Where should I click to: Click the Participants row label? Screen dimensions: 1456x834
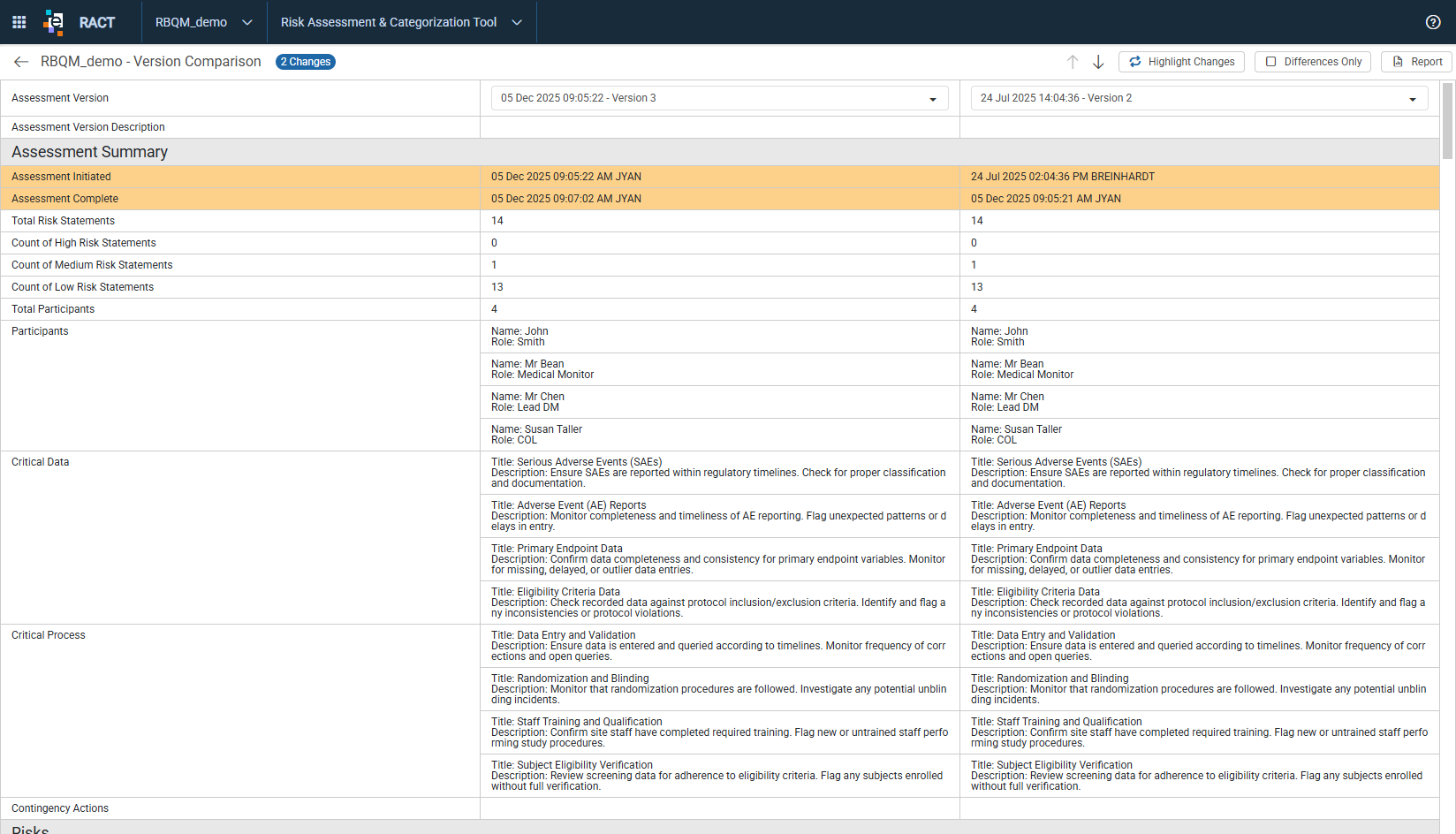coord(40,331)
